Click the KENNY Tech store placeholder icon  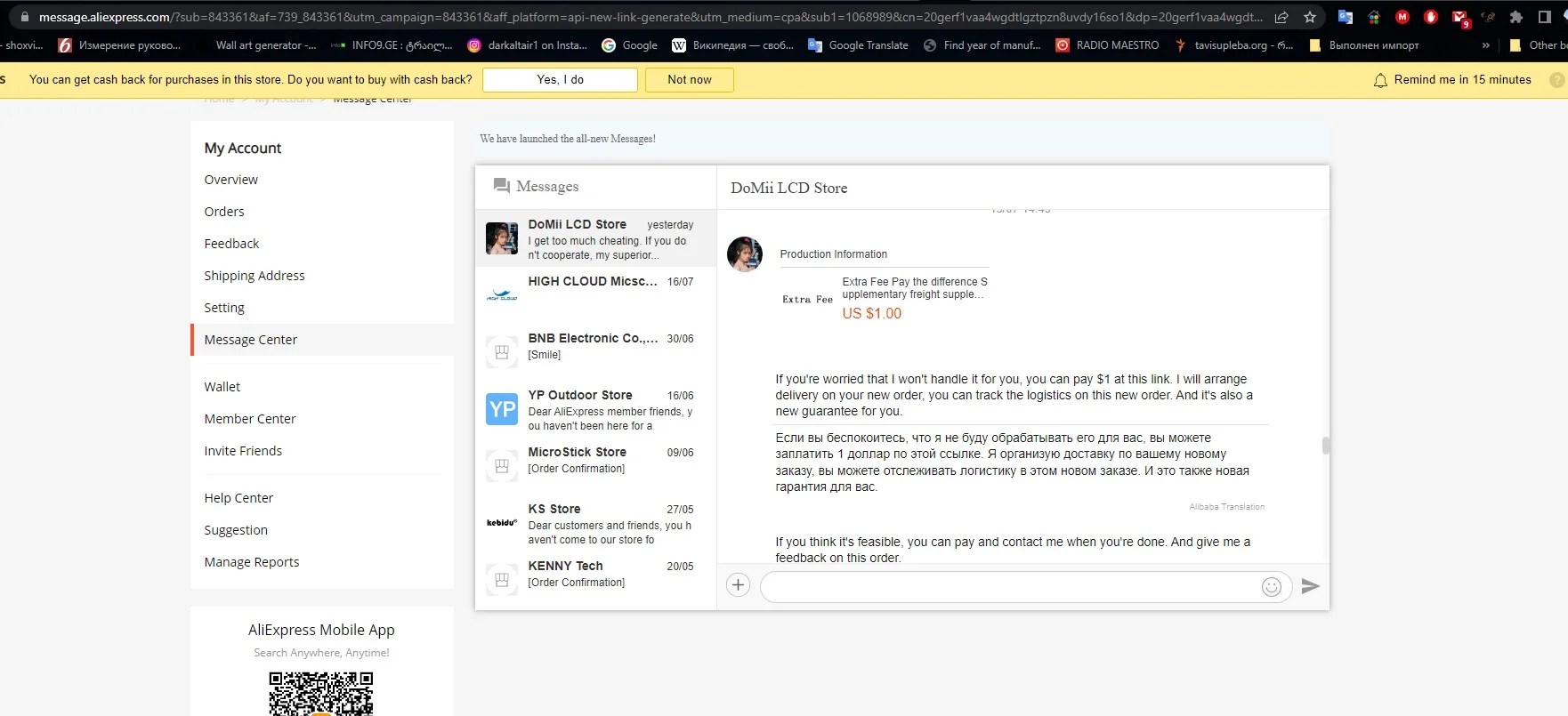502,580
